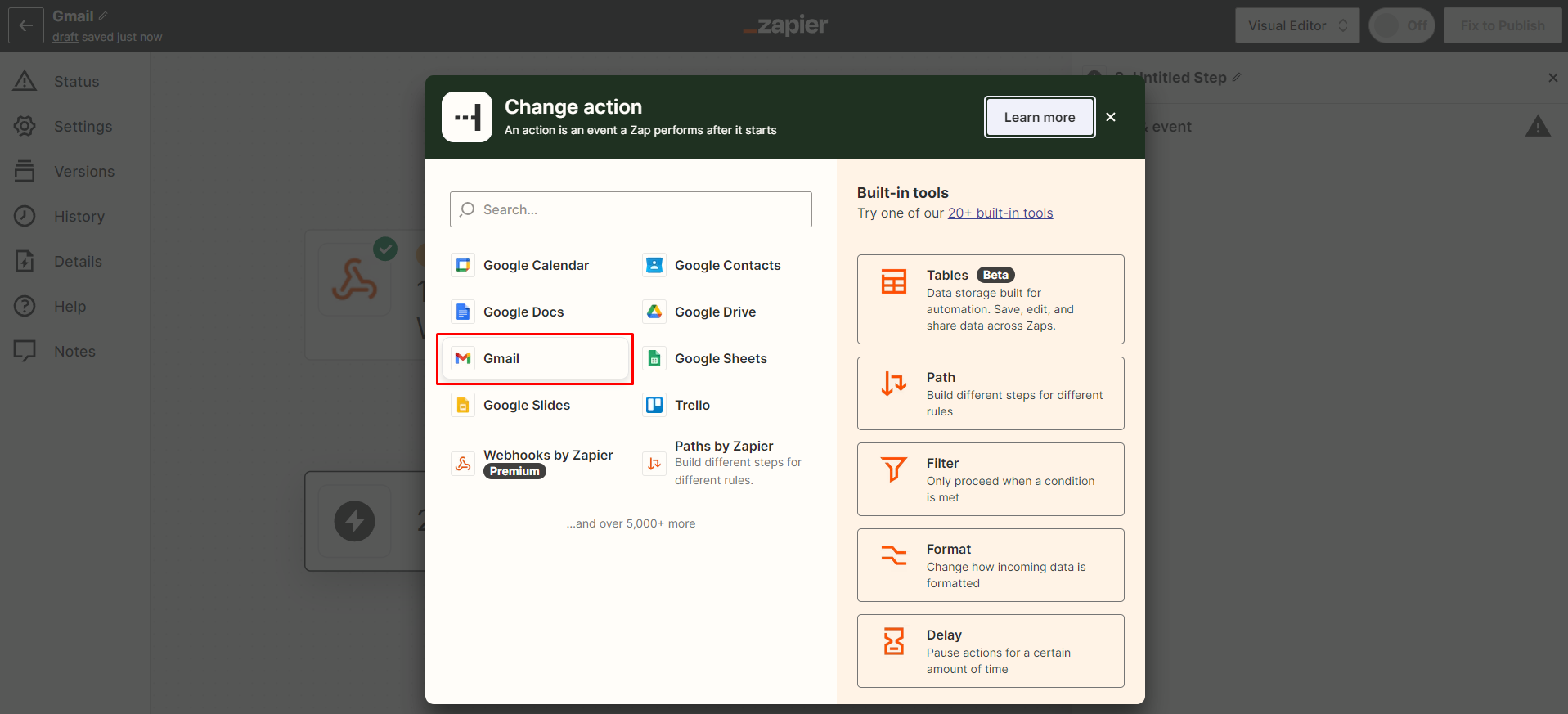Open the Status sidebar item
Viewport: 1568px width, 714px height.
point(74,81)
